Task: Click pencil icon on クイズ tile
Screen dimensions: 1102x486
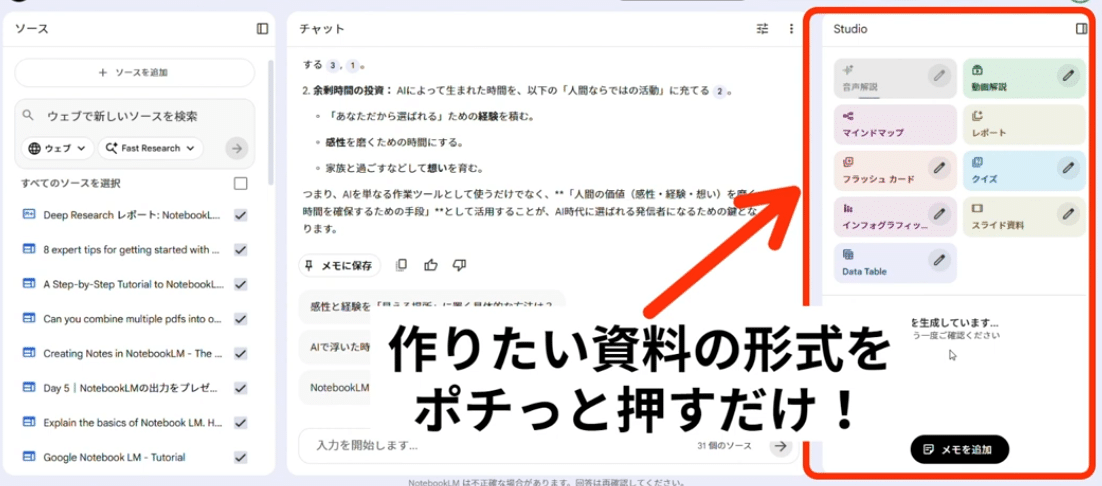Action: [x=1068, y=167]
